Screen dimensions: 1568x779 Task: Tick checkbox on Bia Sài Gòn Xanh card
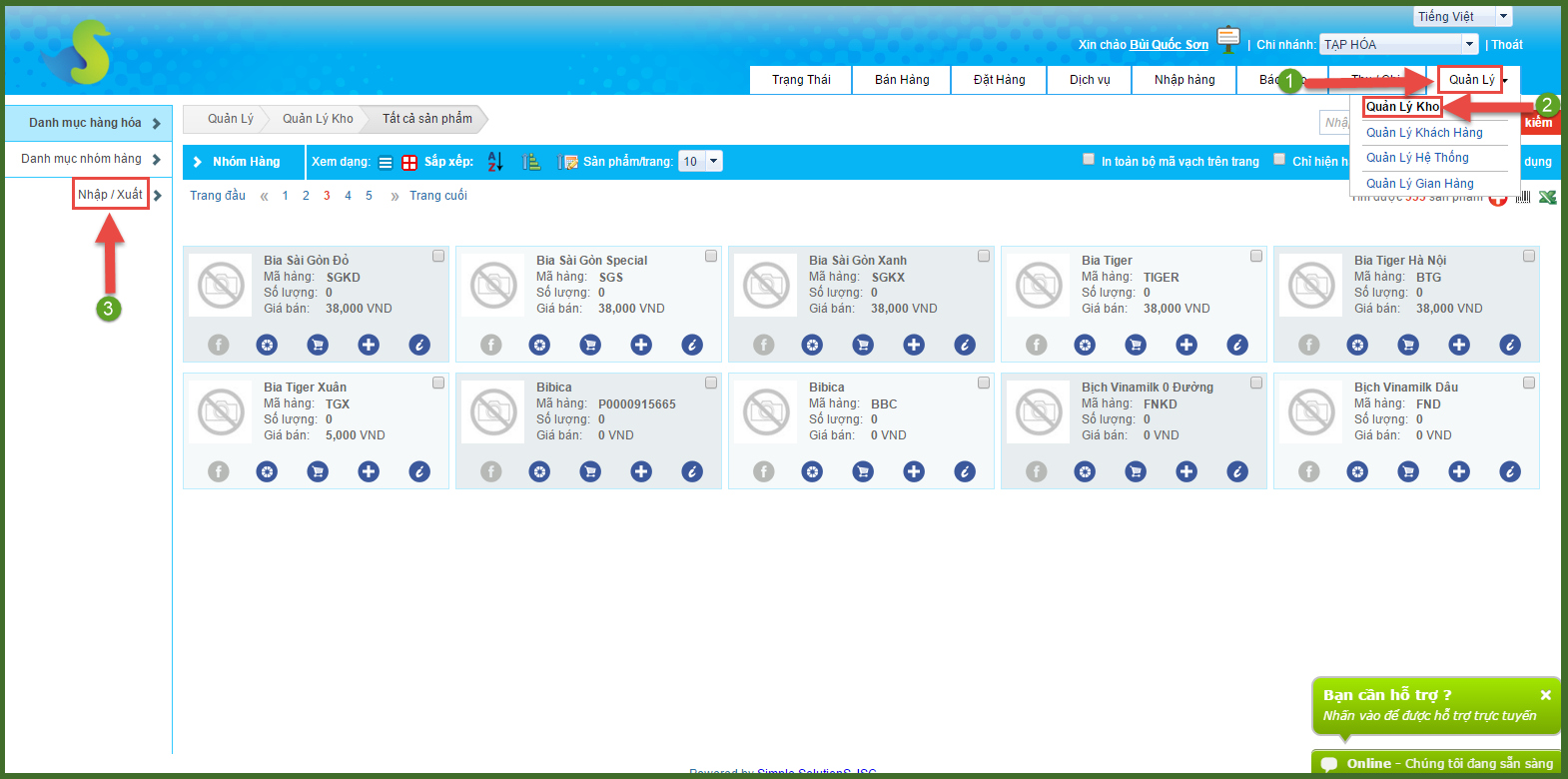(984, 256)
